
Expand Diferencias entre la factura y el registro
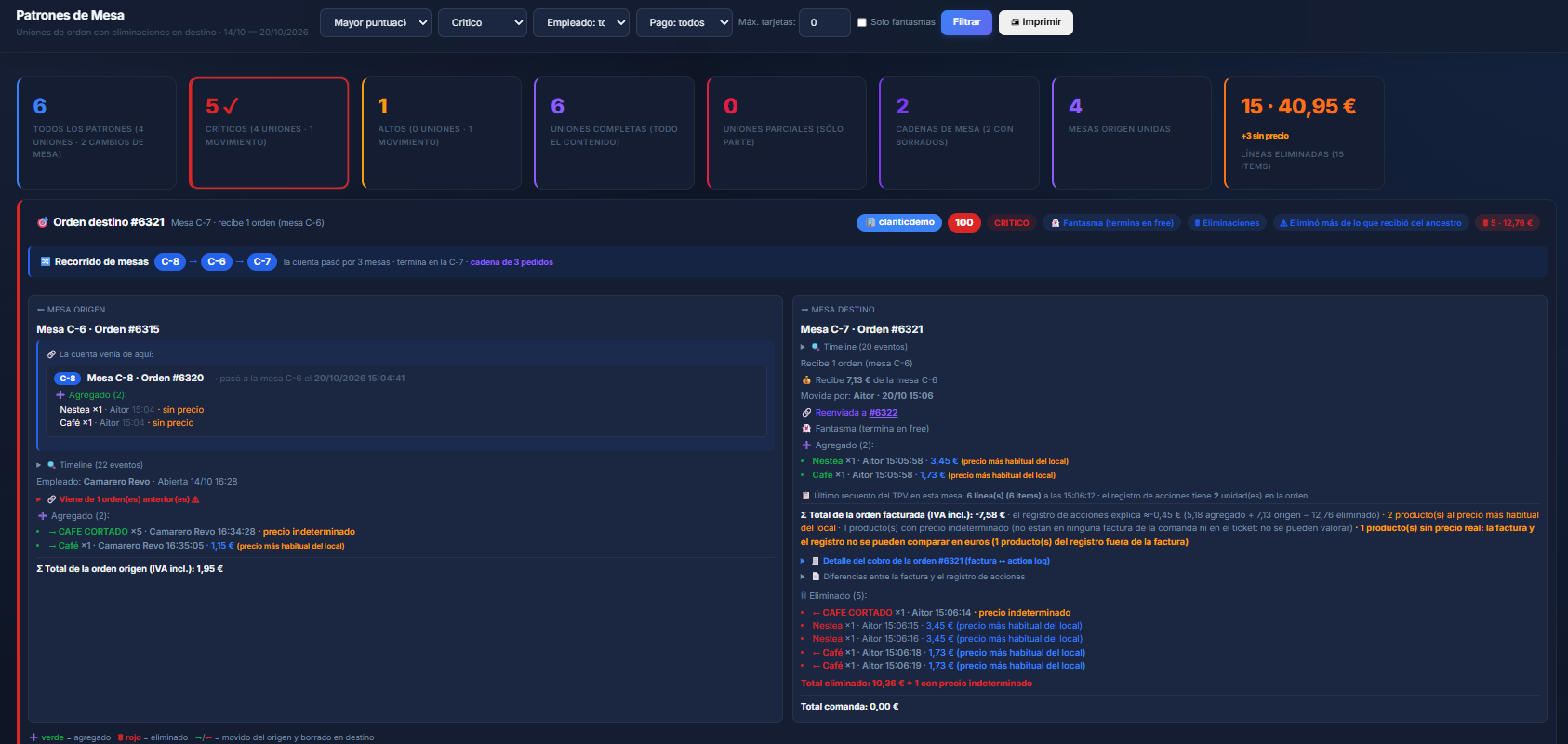pos(913,577)
